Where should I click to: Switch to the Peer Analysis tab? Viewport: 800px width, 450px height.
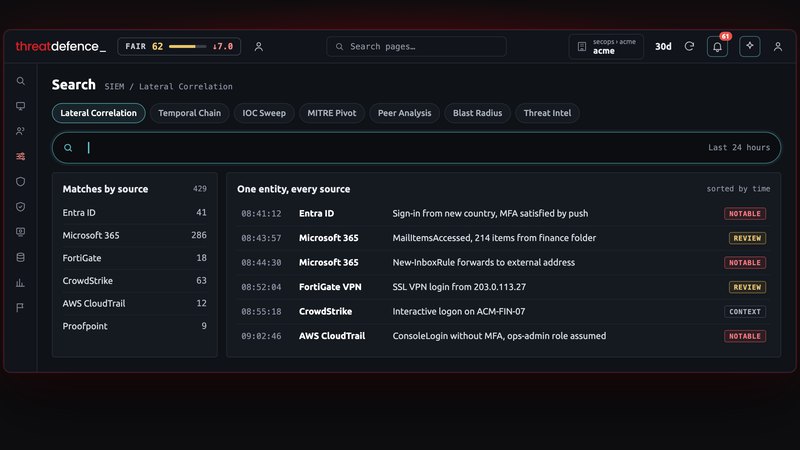tap(405, 113)
